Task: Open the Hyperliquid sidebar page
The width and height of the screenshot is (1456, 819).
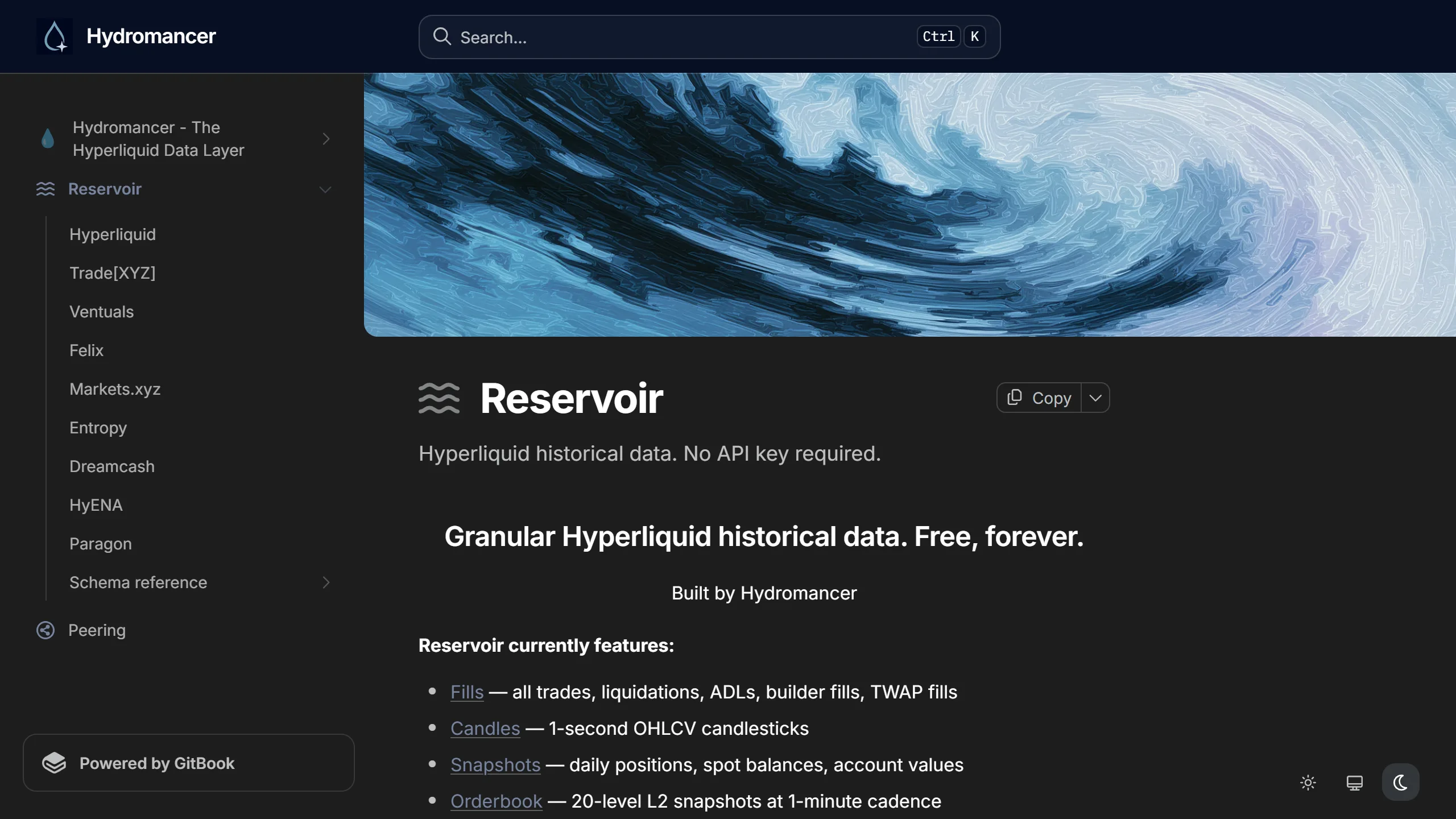Action: (113, 234)
